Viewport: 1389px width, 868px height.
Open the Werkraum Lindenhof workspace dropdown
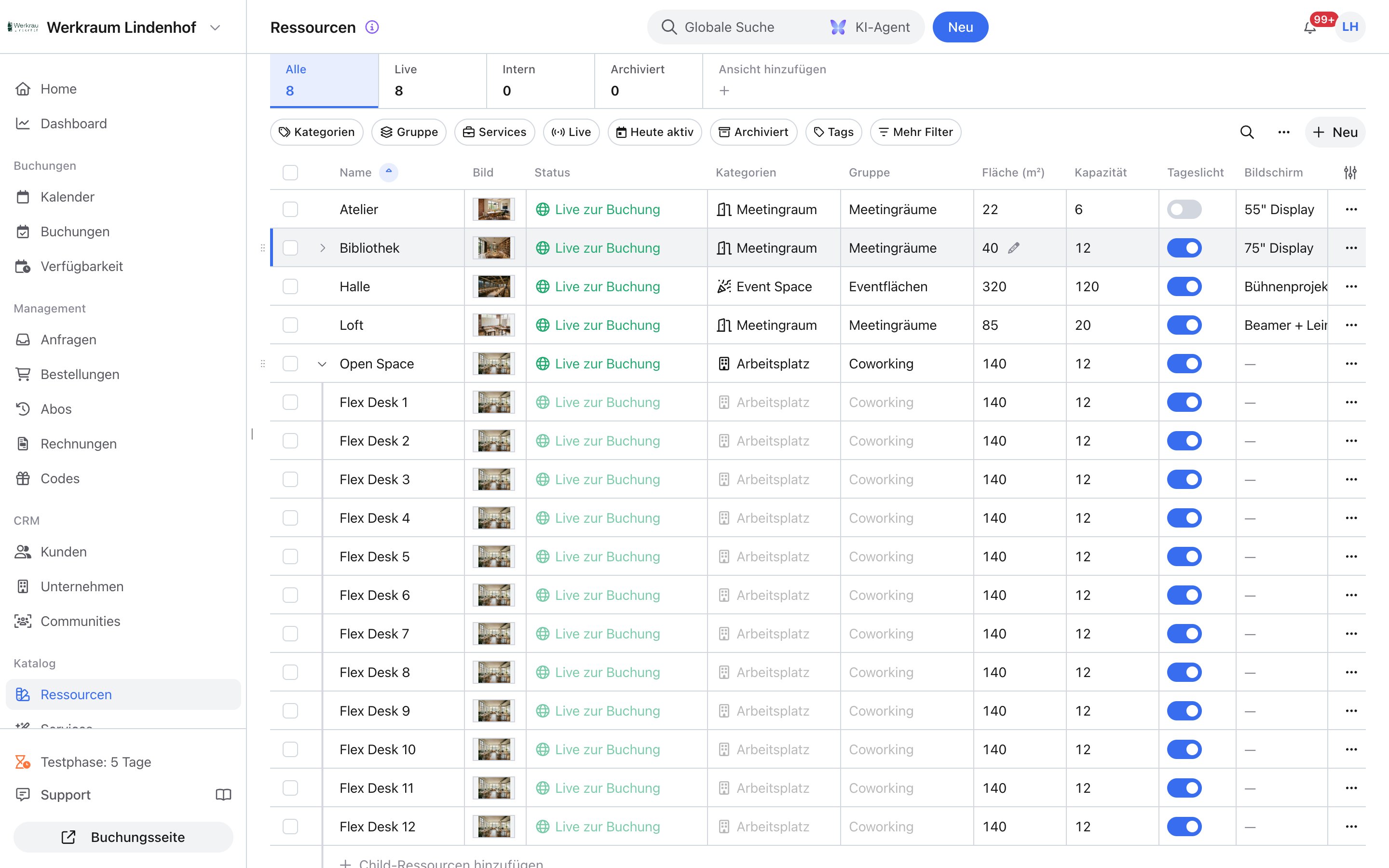pos(215,27)
